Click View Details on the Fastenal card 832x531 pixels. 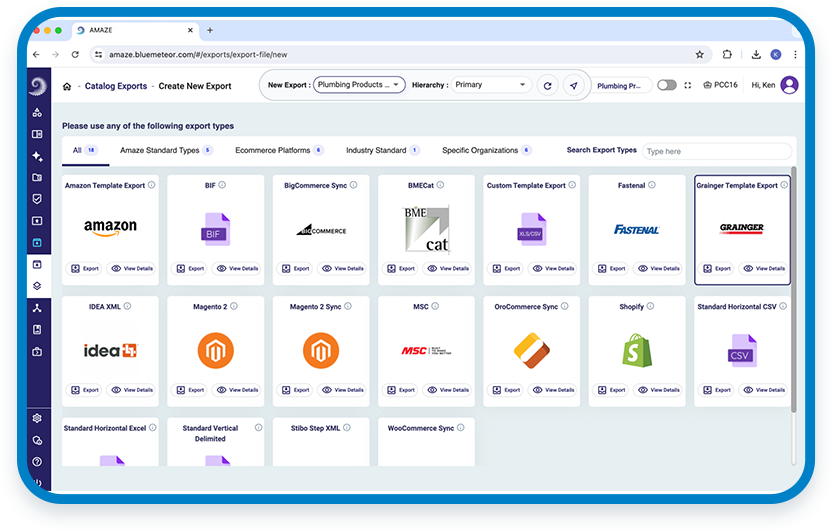[658, 268]
